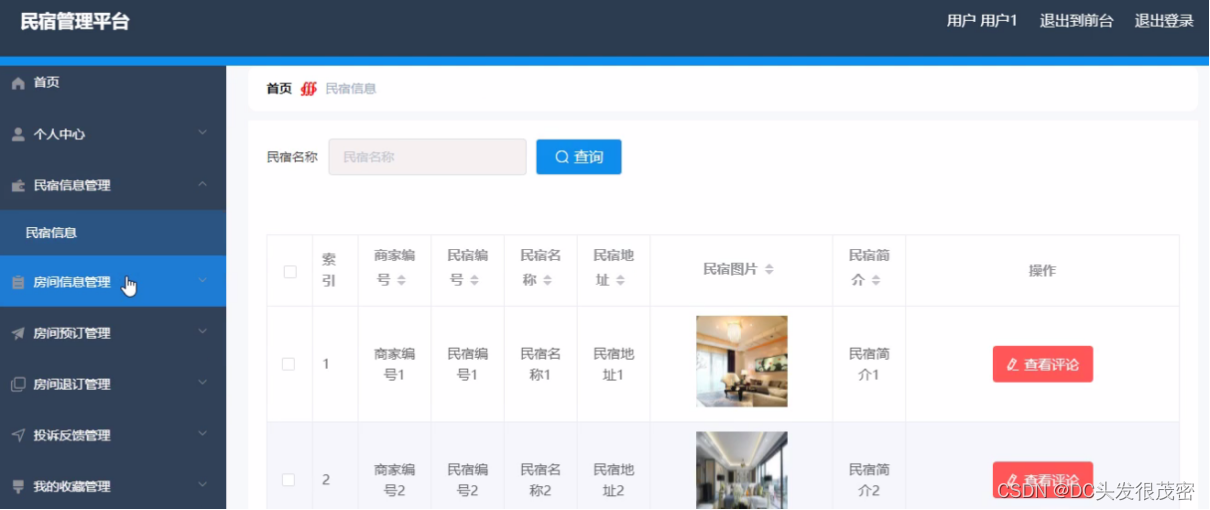The image size is (1210, 510).
Task: Expand the 个人中心 chevron
Action: coord(203,132)
